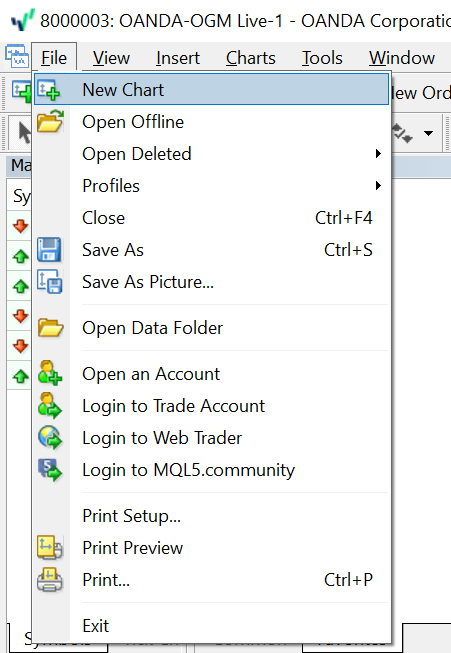Image resolution: width=451 pixels, height=653 pixels.
Task: Click the Open Data Folder icon
Action: tap(50, 328)
